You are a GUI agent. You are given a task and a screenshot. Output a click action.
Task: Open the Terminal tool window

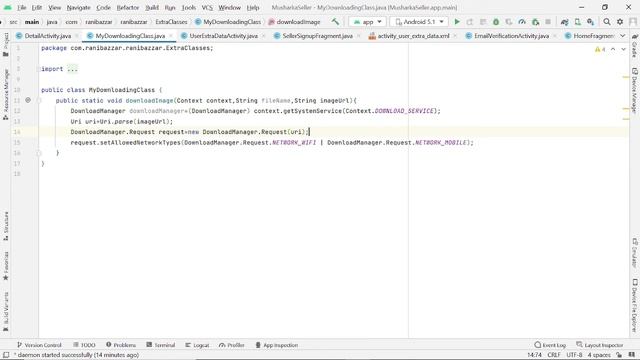point(160,345)
